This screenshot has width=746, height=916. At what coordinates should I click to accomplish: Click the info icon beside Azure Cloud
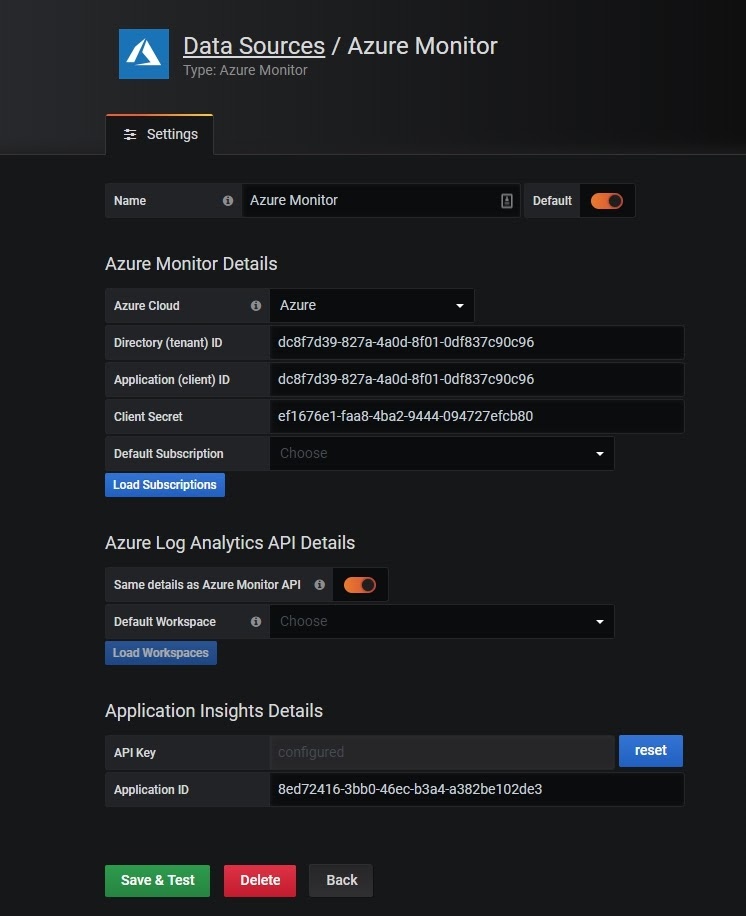(x=256, y=306)
